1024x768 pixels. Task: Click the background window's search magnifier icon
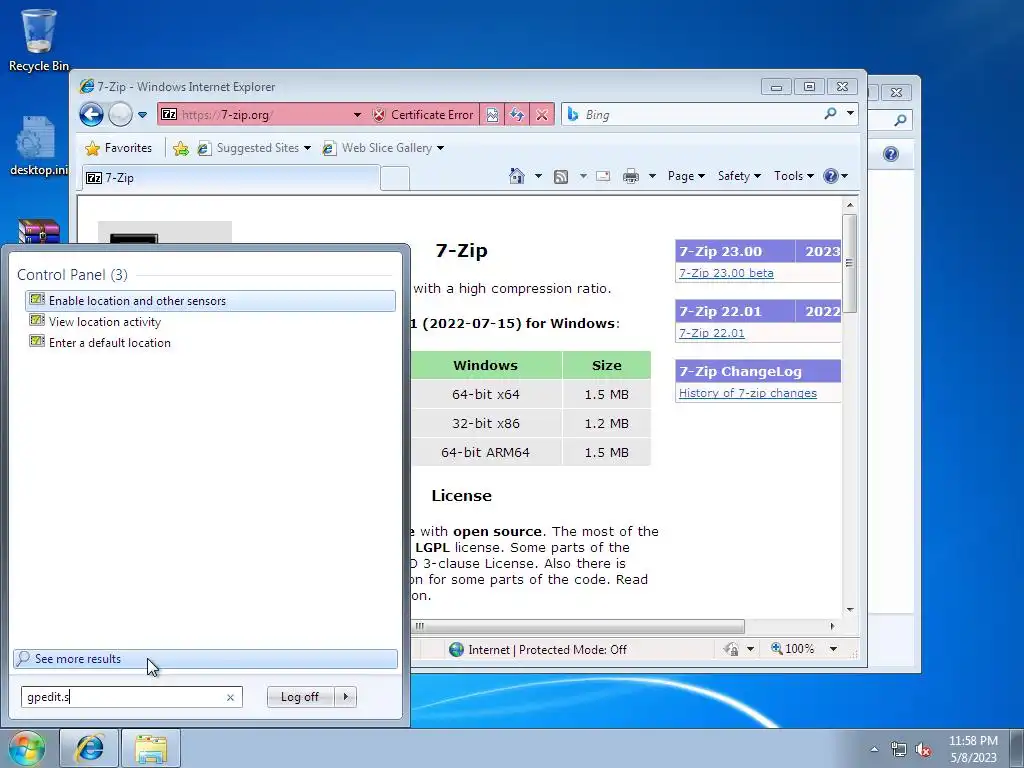900,120
